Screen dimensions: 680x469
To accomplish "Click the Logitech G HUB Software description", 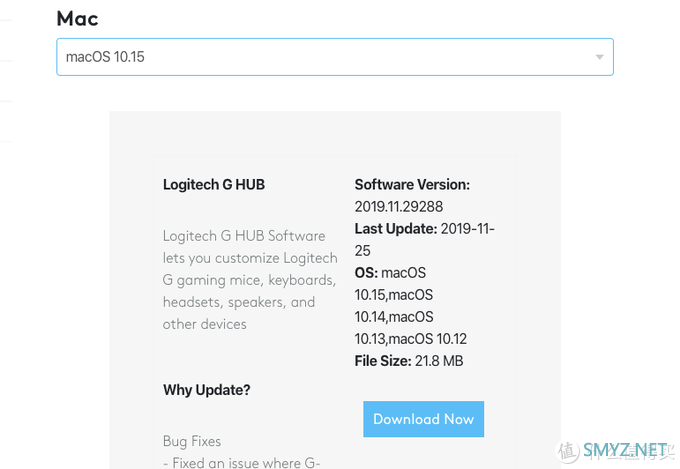I will (250, 280).
